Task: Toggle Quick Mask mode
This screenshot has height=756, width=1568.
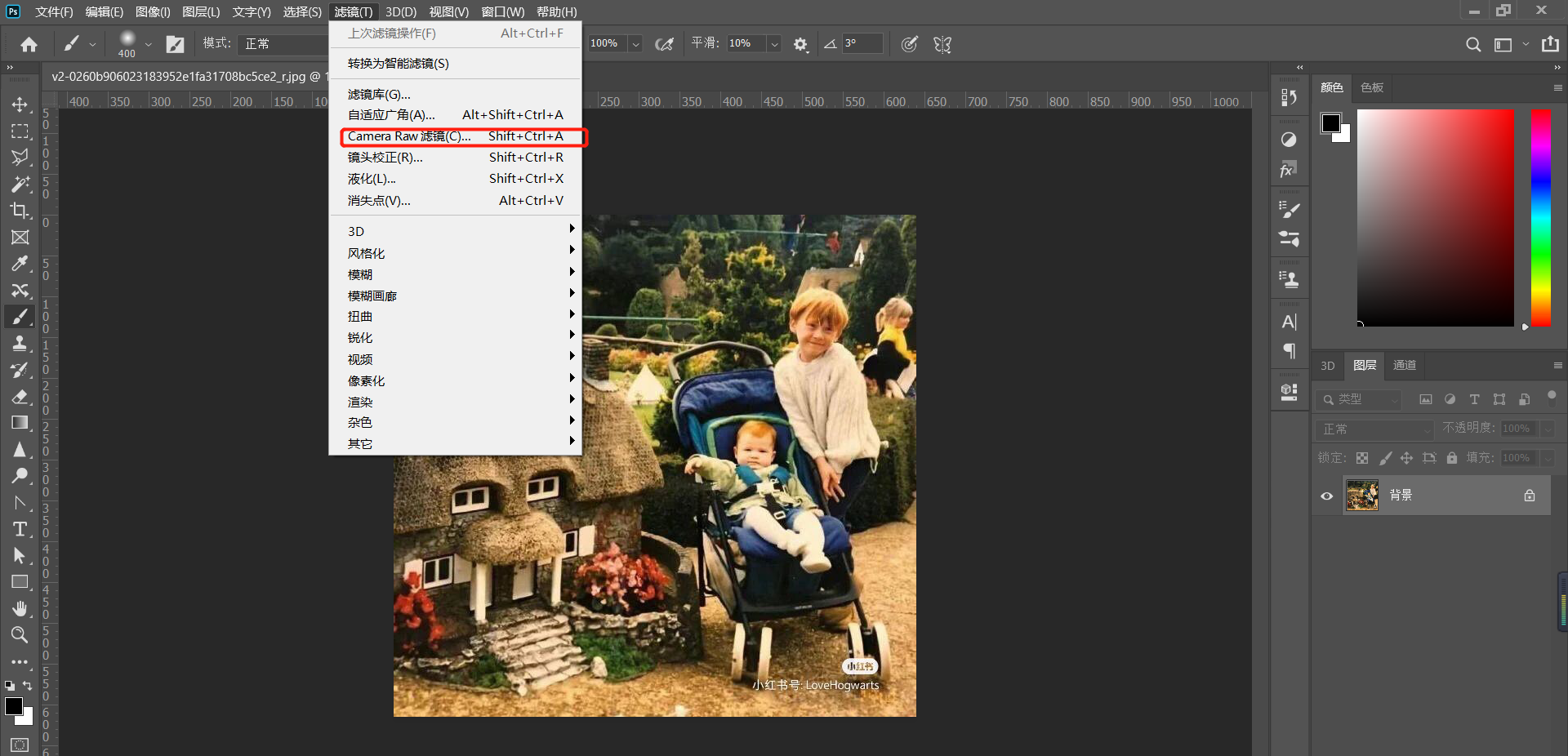Action: (20, 745)
